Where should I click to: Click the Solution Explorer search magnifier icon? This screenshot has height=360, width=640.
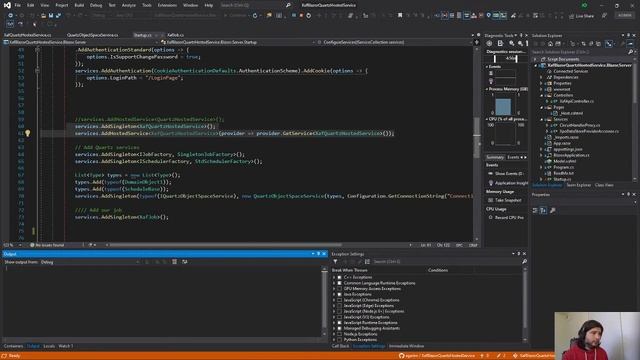click(631, 52)
